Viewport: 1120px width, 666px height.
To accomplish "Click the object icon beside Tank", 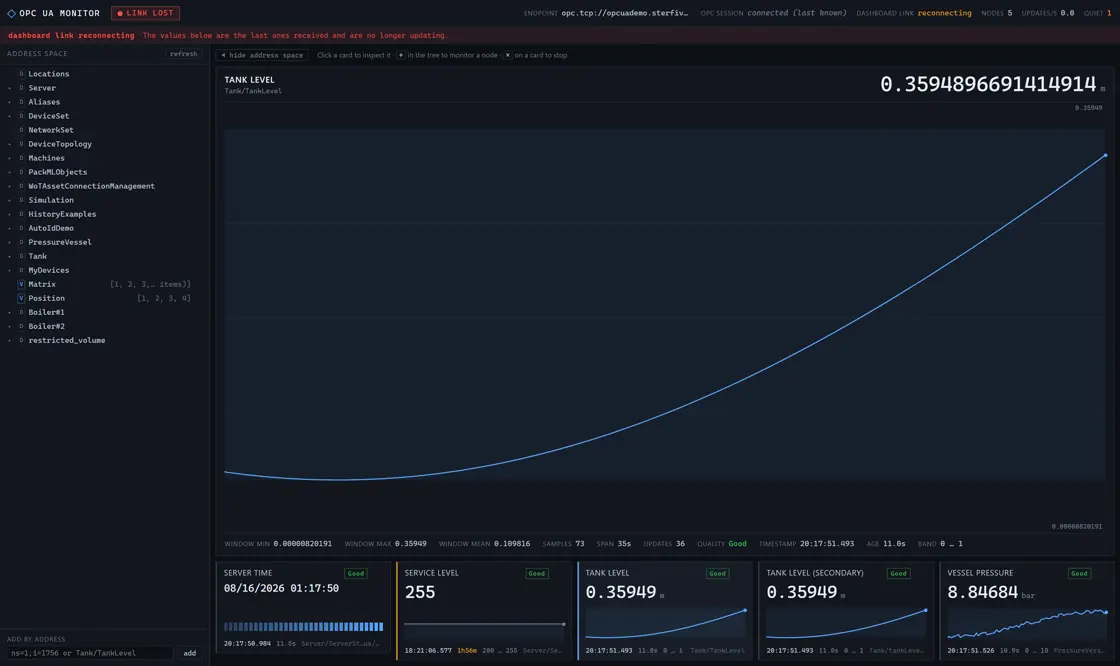I will pos(21,256).
